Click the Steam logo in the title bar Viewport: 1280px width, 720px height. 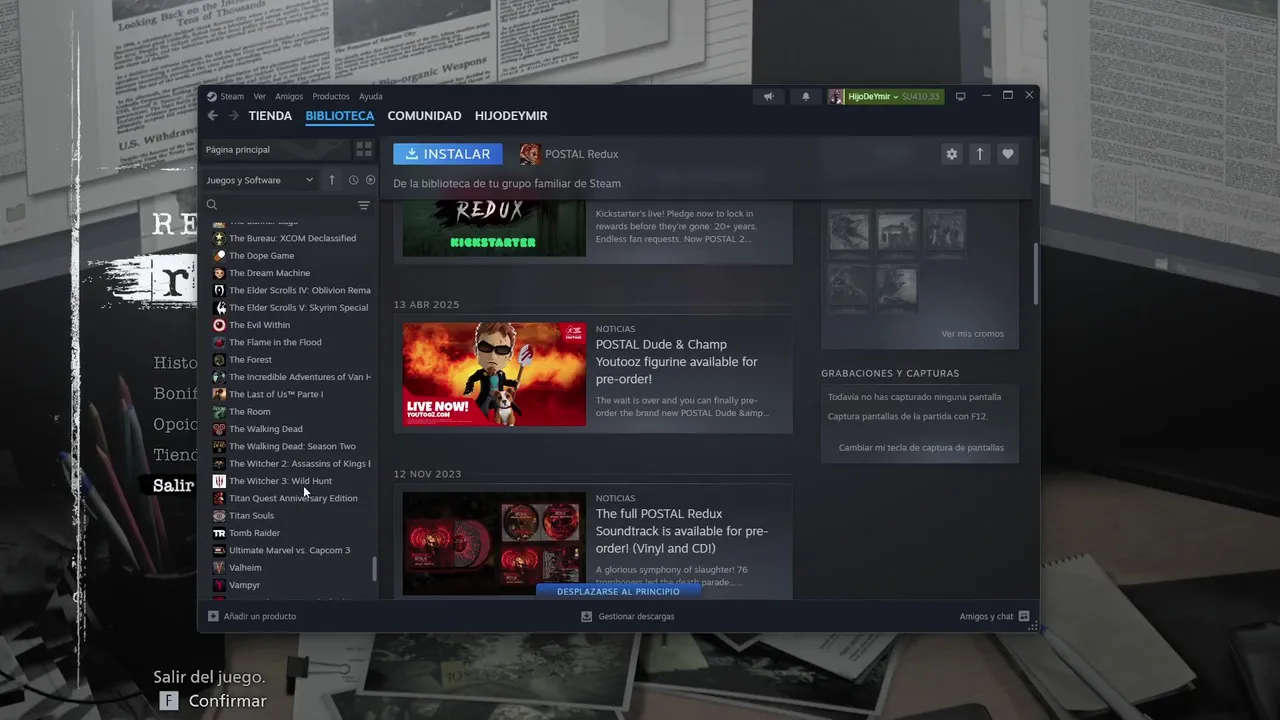212,97
